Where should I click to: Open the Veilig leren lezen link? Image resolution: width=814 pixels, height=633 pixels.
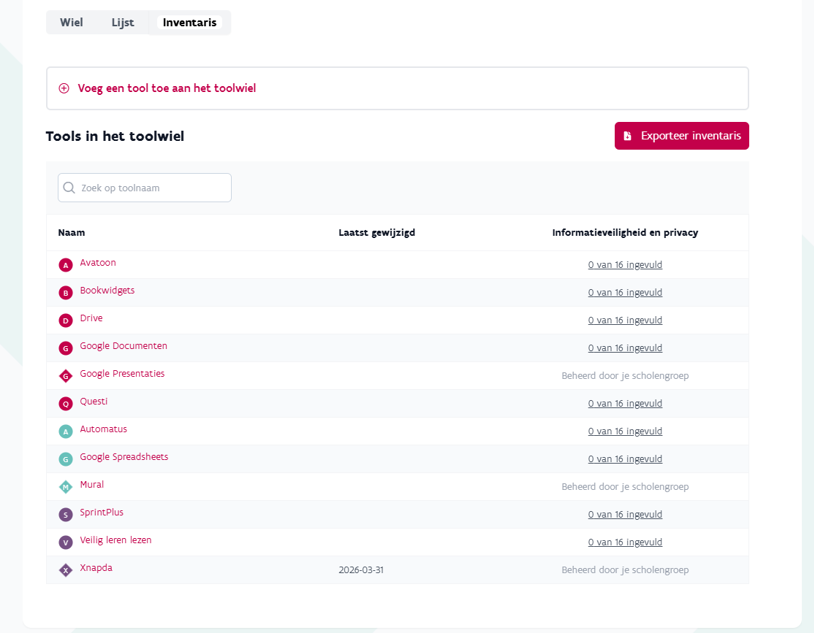point(116,540)
